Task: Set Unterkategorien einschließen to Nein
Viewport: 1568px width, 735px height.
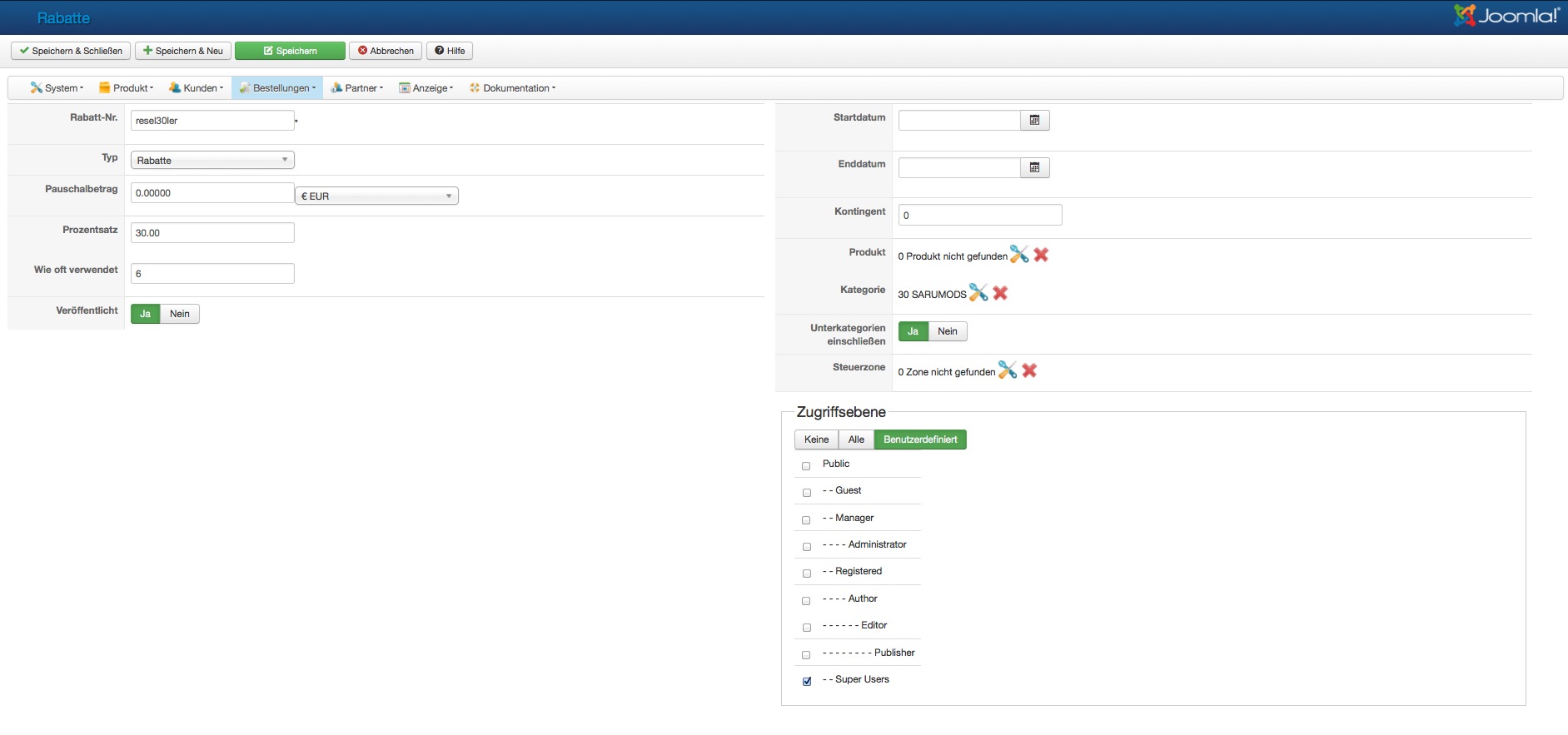Action: click(948, 331)
